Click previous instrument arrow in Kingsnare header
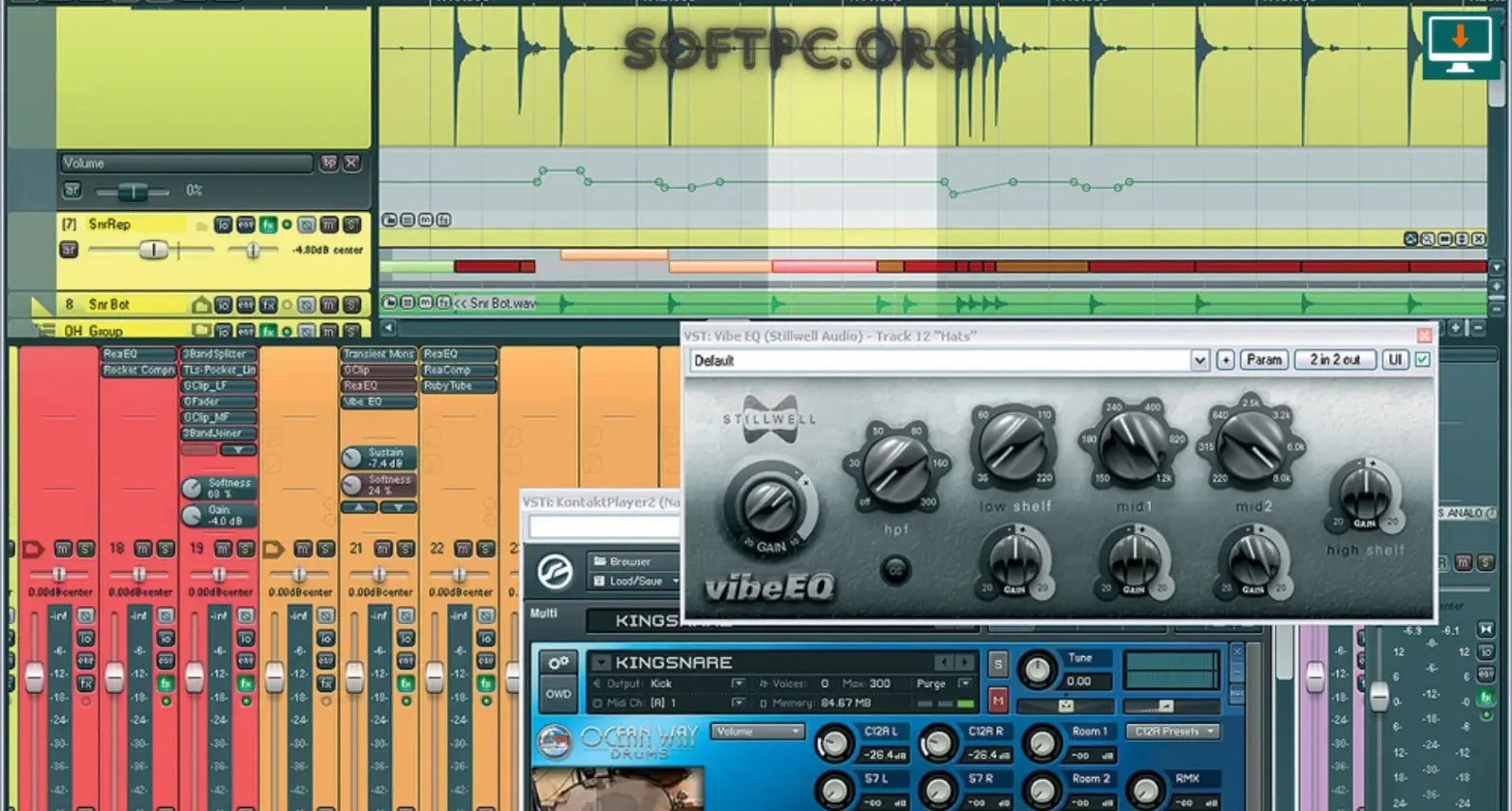 coord(943,663)
